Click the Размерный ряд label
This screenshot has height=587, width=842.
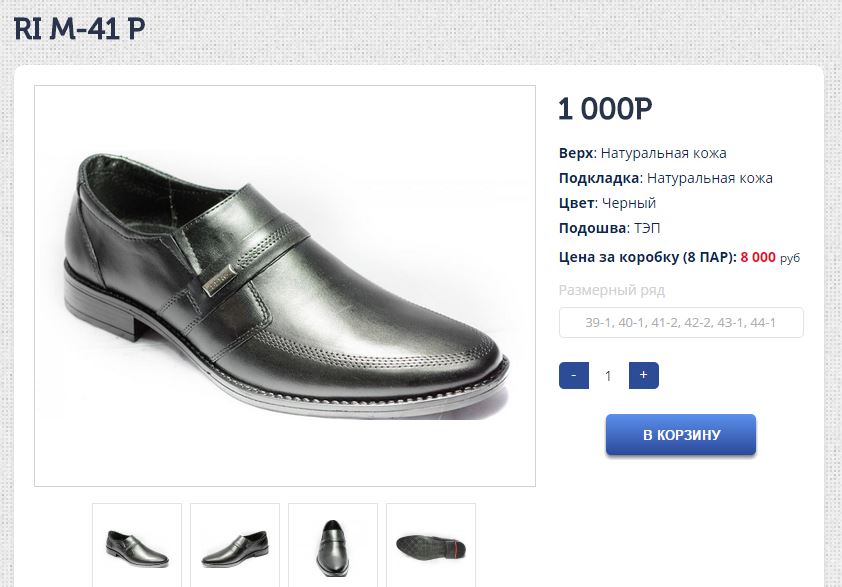tap(611, 291)
